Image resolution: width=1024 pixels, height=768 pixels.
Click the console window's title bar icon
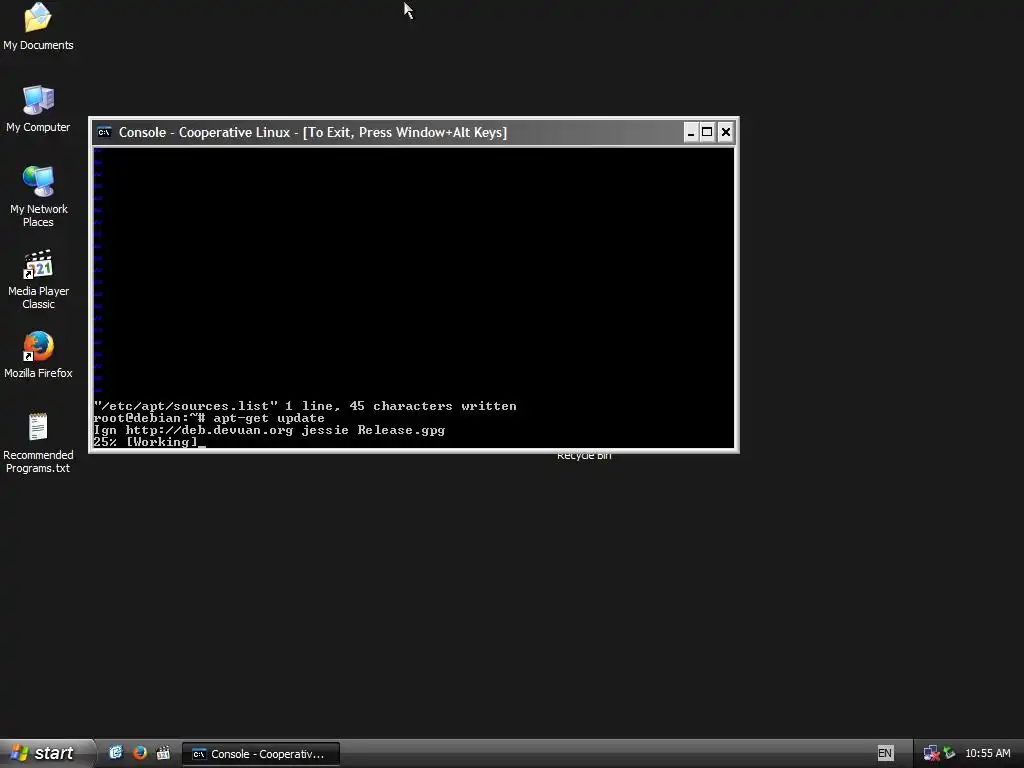pyautogui.click(x=104, y=133)
